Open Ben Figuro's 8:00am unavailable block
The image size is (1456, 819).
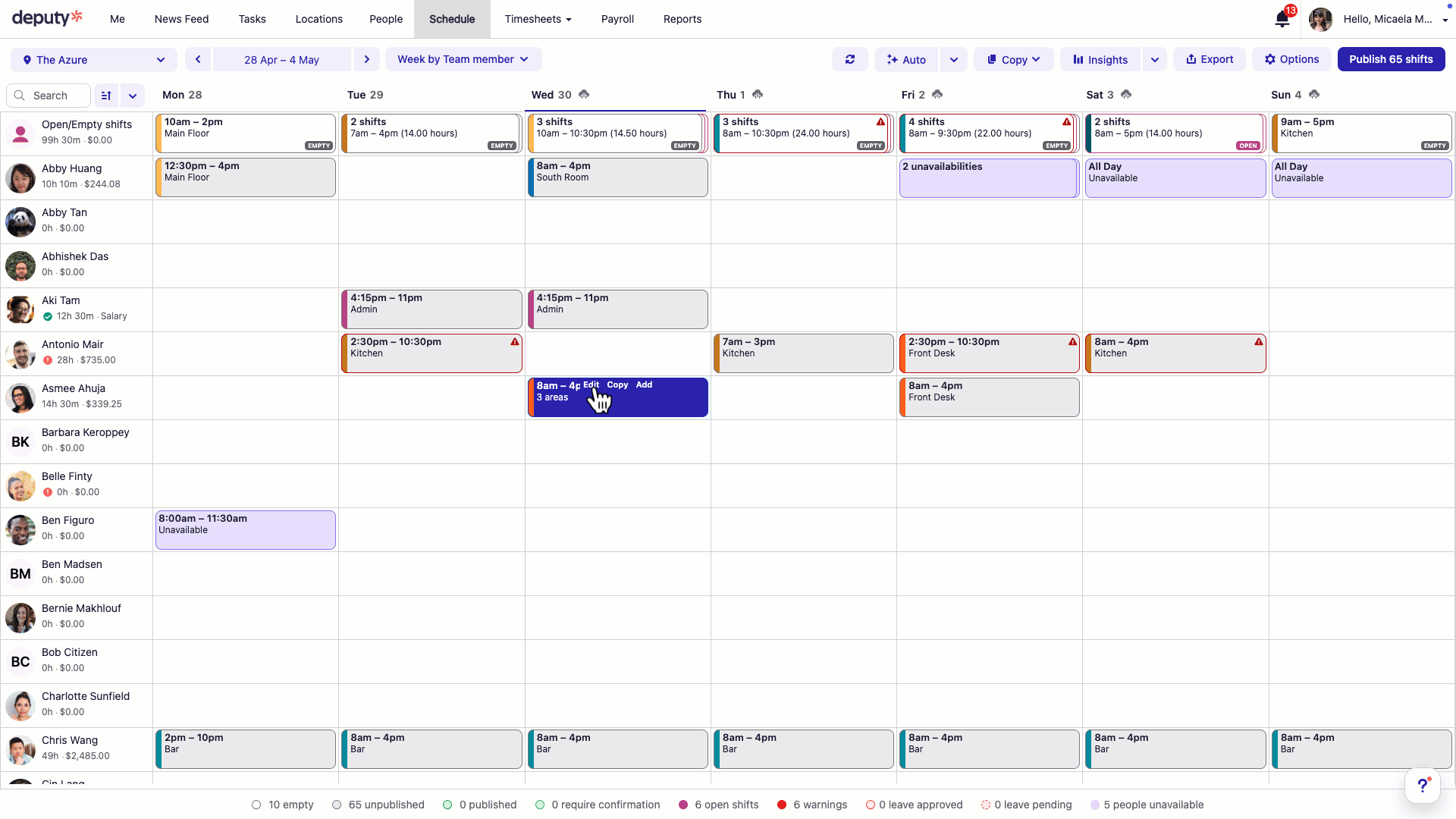click(246, 529)
